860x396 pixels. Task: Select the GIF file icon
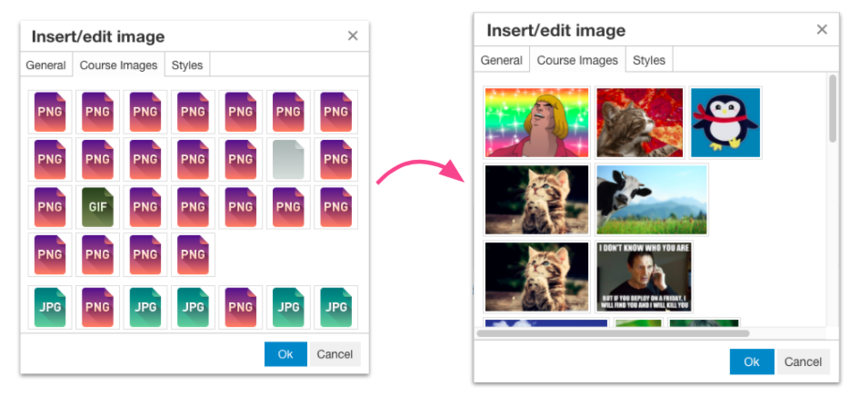click(98, 207)
